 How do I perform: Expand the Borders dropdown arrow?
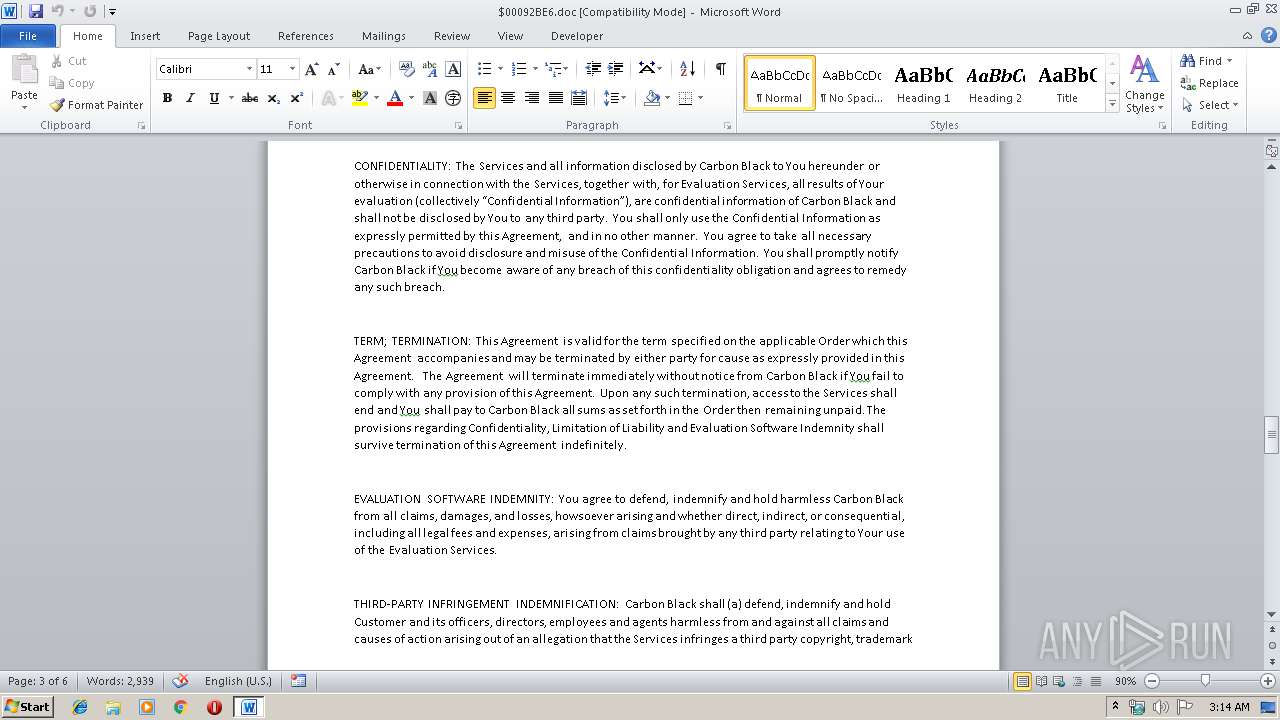tap(700, 98)
